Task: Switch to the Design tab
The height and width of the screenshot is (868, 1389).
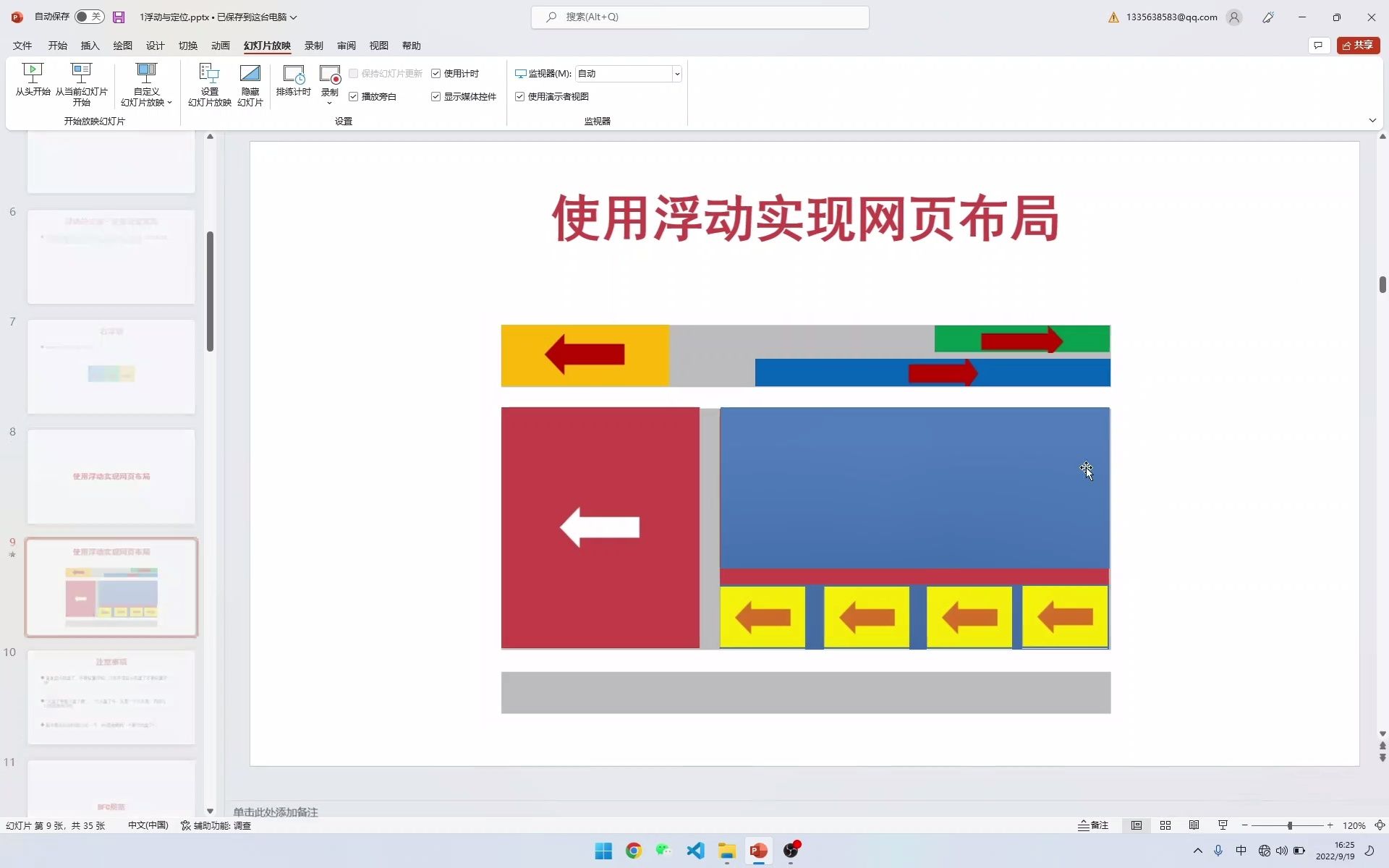Action: [155, 46]
